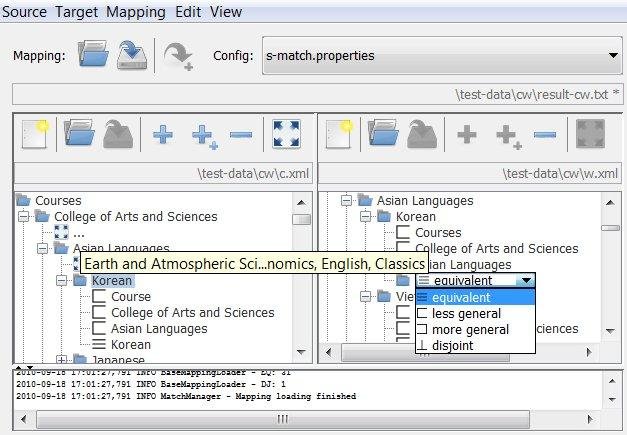Open target tree file folder icon
627x435 pixels.
[x=383, y=133]
